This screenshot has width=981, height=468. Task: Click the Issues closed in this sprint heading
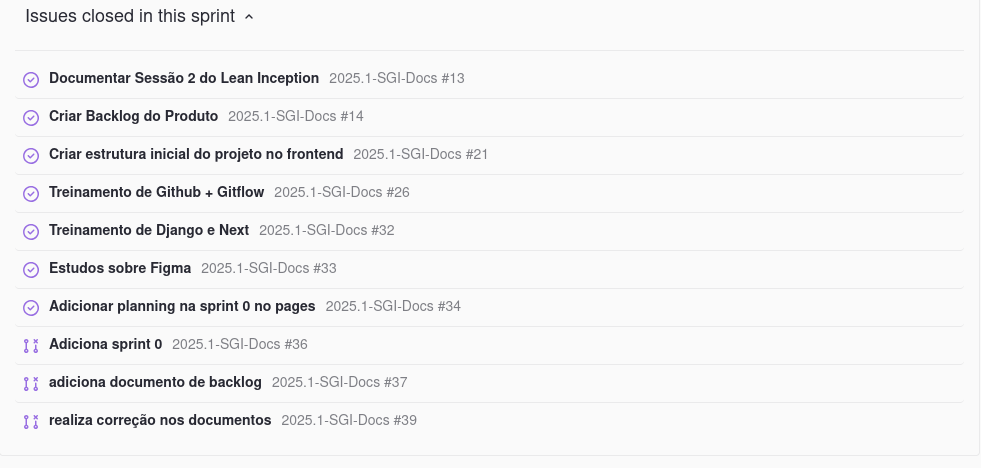click(x=130, y=16)
